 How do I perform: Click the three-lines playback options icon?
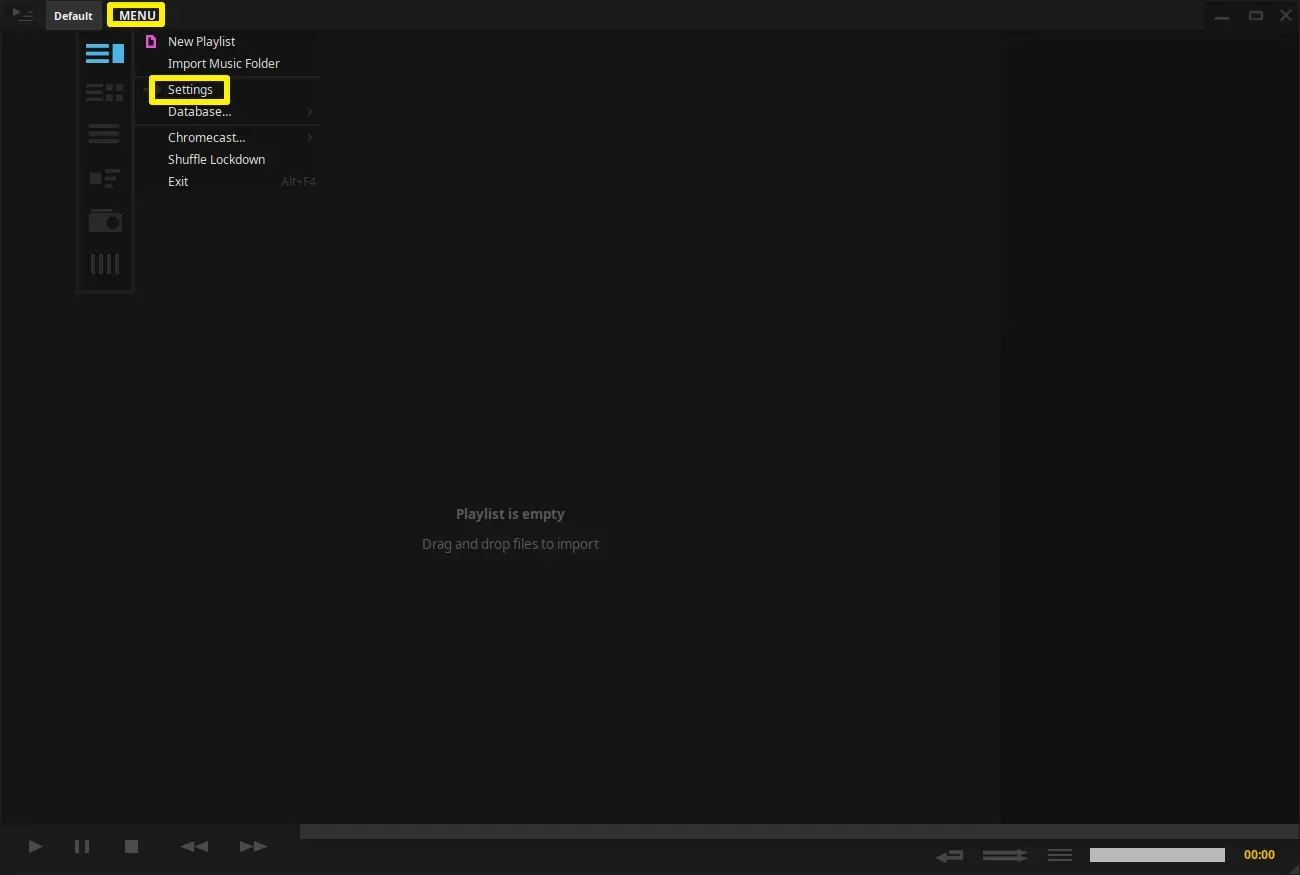(x=1060, y=855)
